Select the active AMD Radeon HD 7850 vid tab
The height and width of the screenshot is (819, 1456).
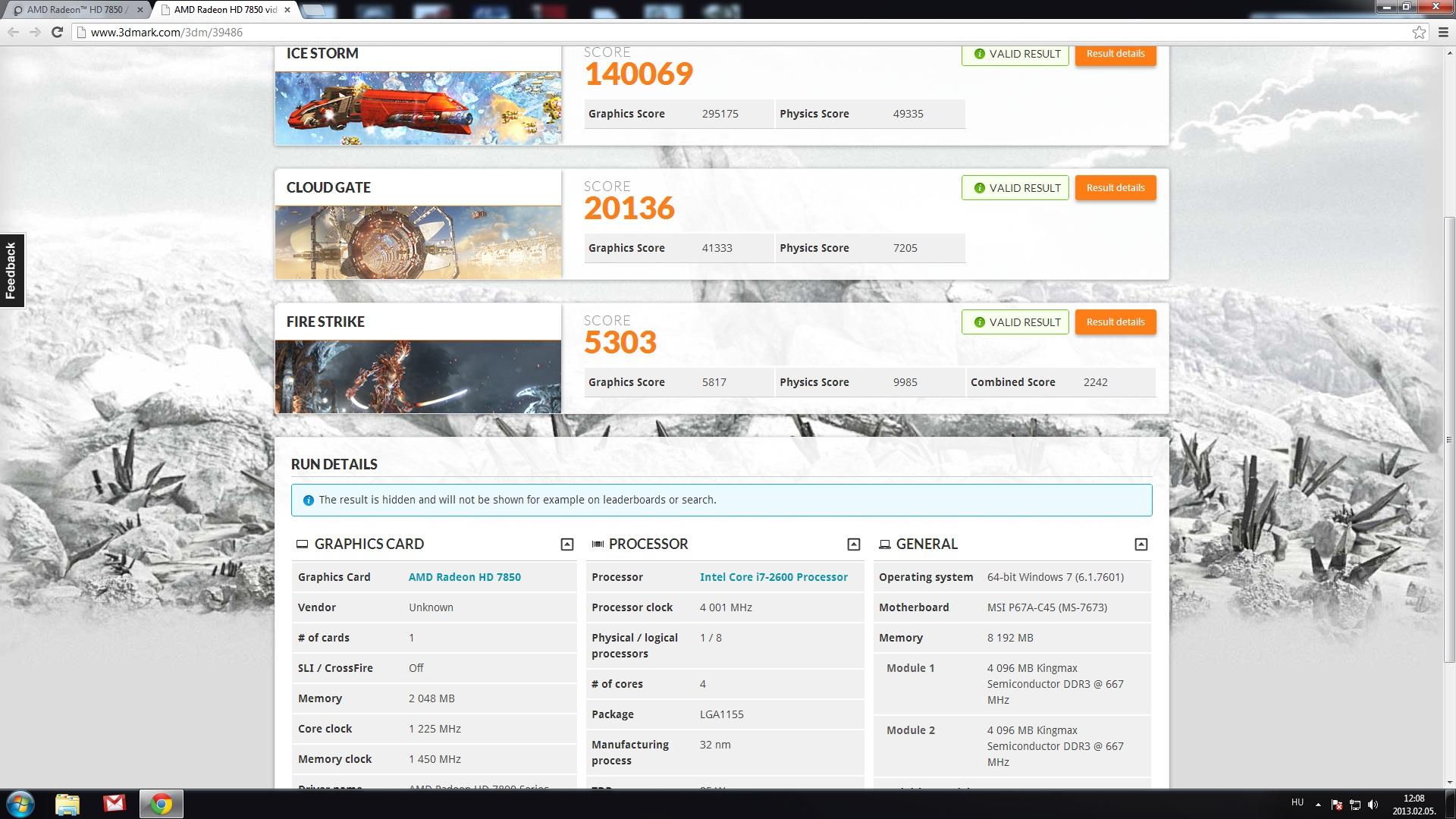(224, 10)
